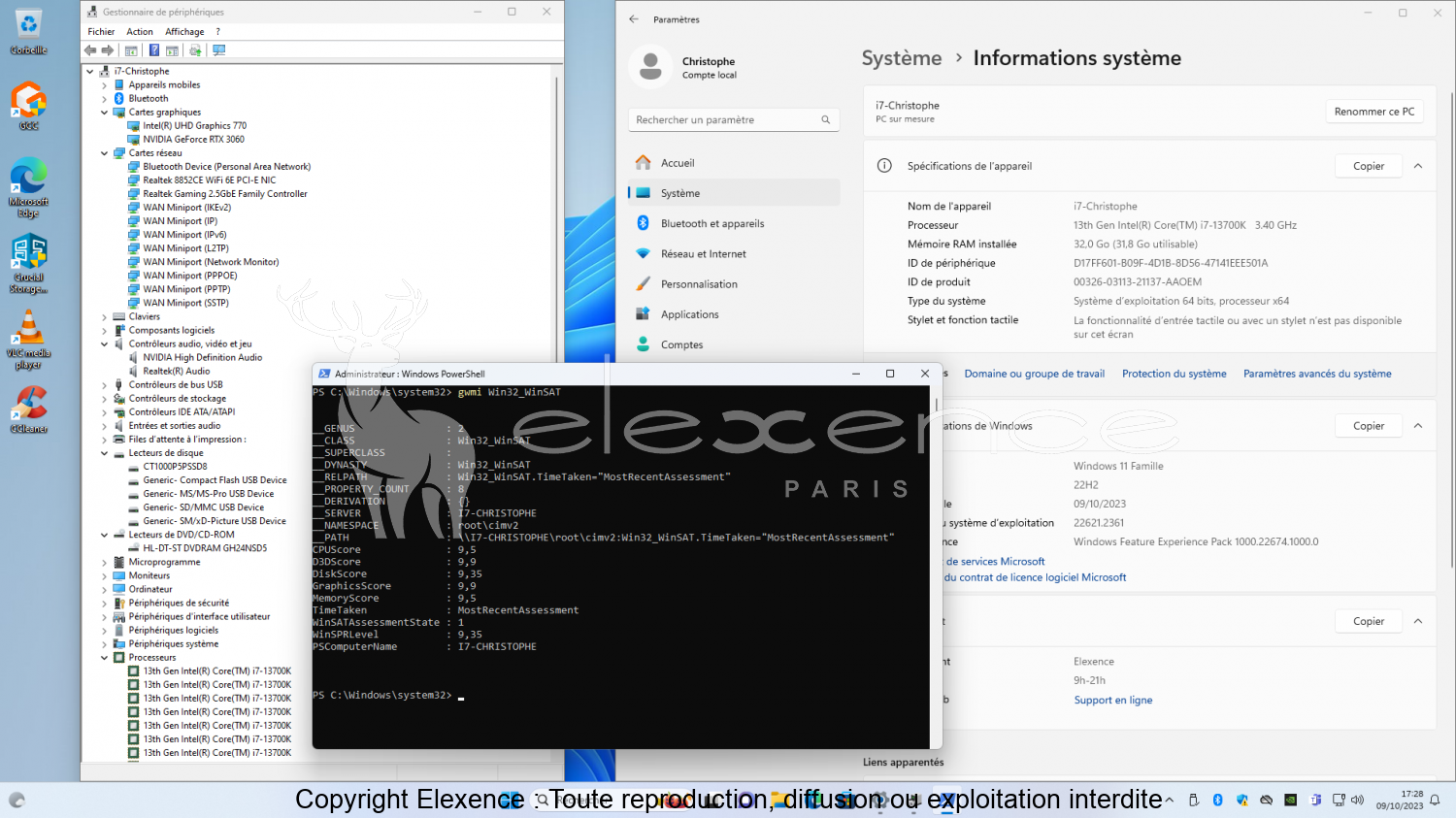Image resolution: width=1456 pixels, height=818 pixels.
Task: Open Protection du système link
Action: pos(1174,374)
